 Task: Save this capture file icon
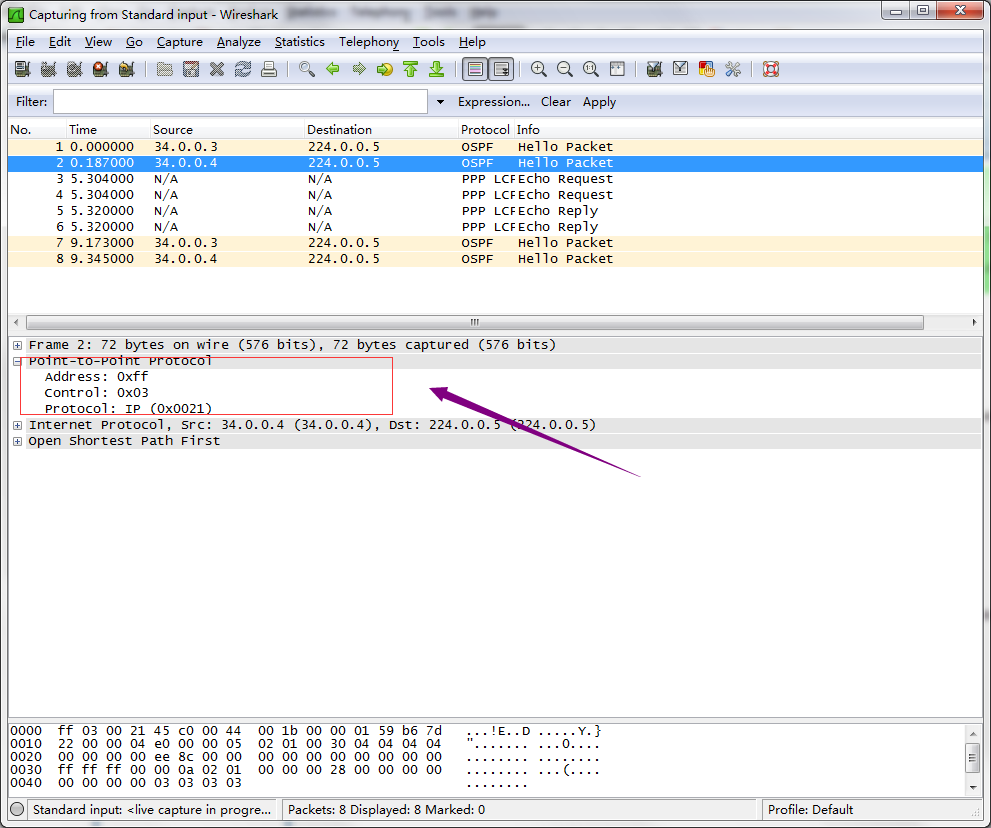191,69
